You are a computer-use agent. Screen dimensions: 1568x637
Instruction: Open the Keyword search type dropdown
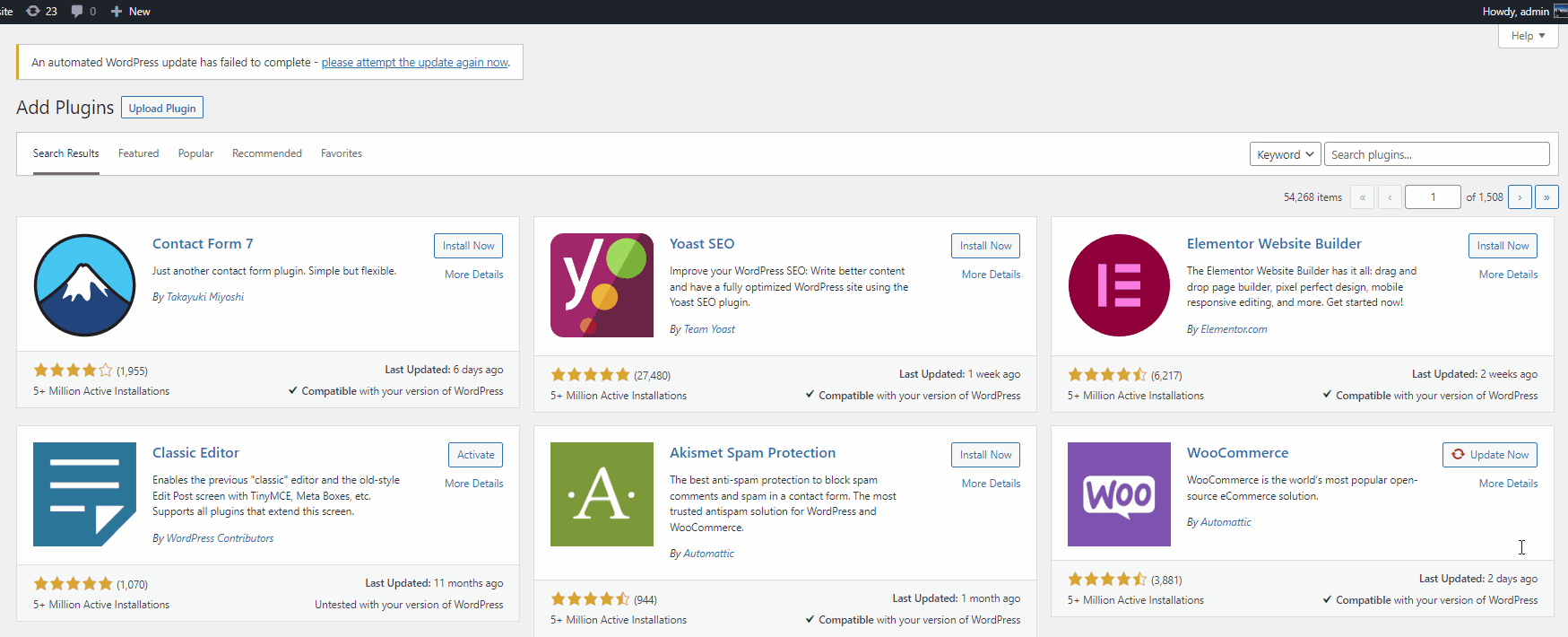(x=1285, y=154)
